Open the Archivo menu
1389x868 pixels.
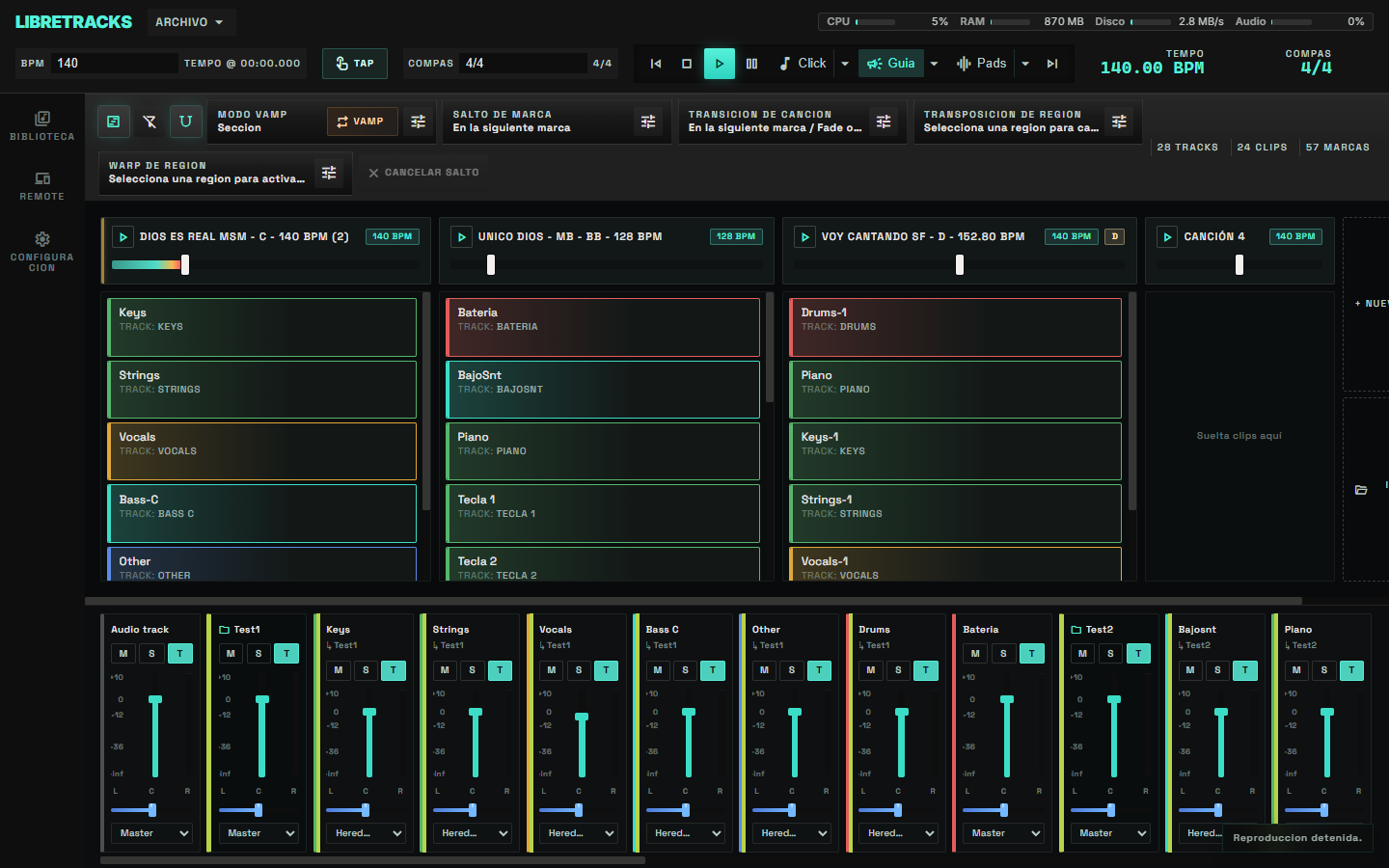(x=190, y=22)
